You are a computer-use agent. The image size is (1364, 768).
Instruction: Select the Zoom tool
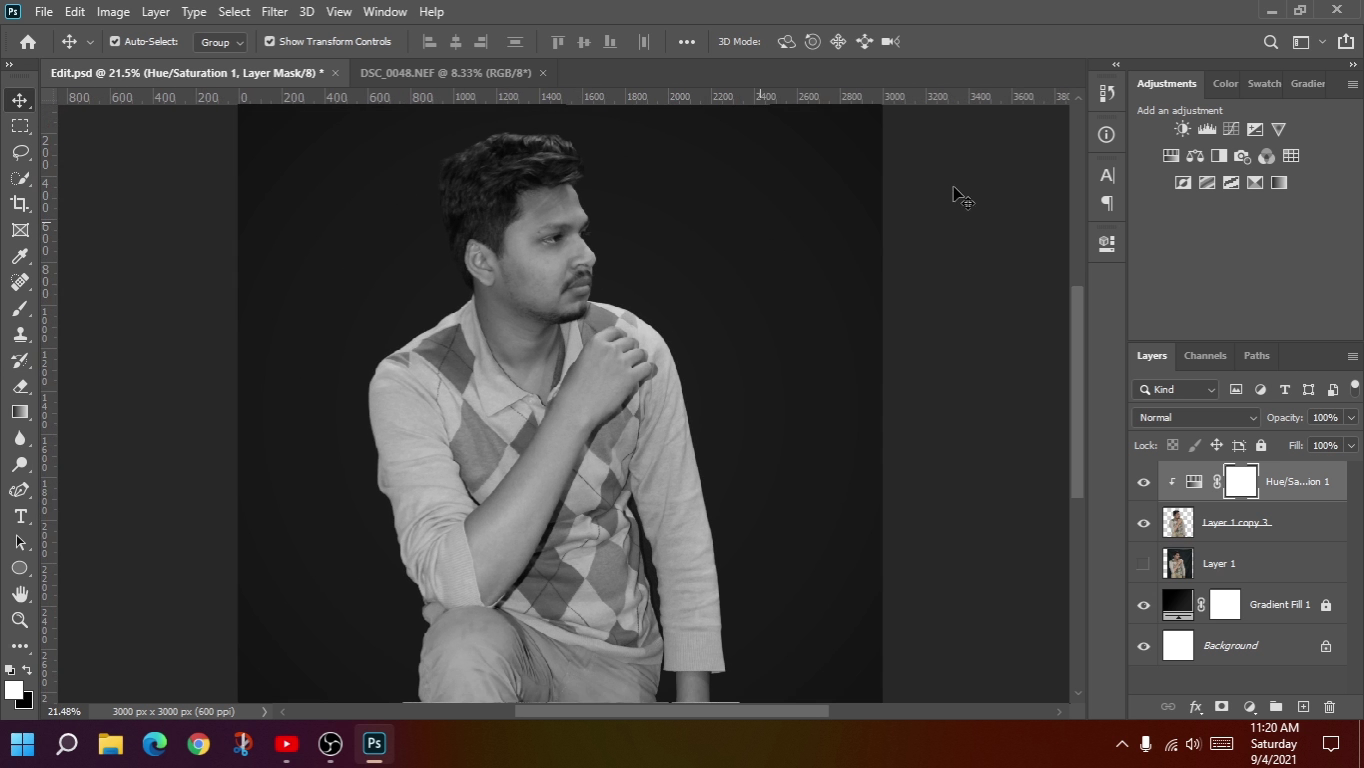tap(20, 620)
